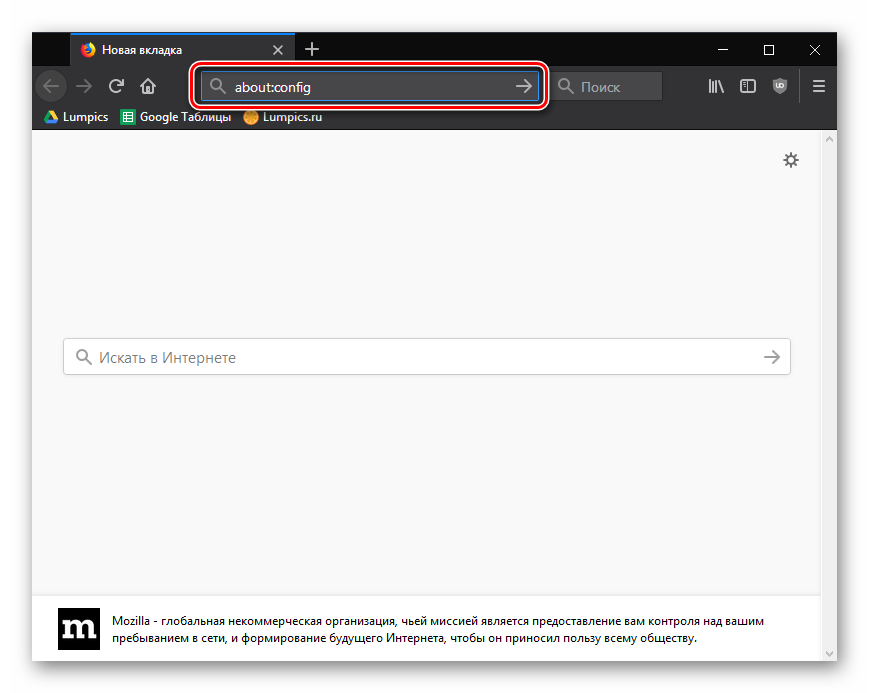Go to the Home page
This screenshot has width=869, height=693.
click(x=148, y=86)
